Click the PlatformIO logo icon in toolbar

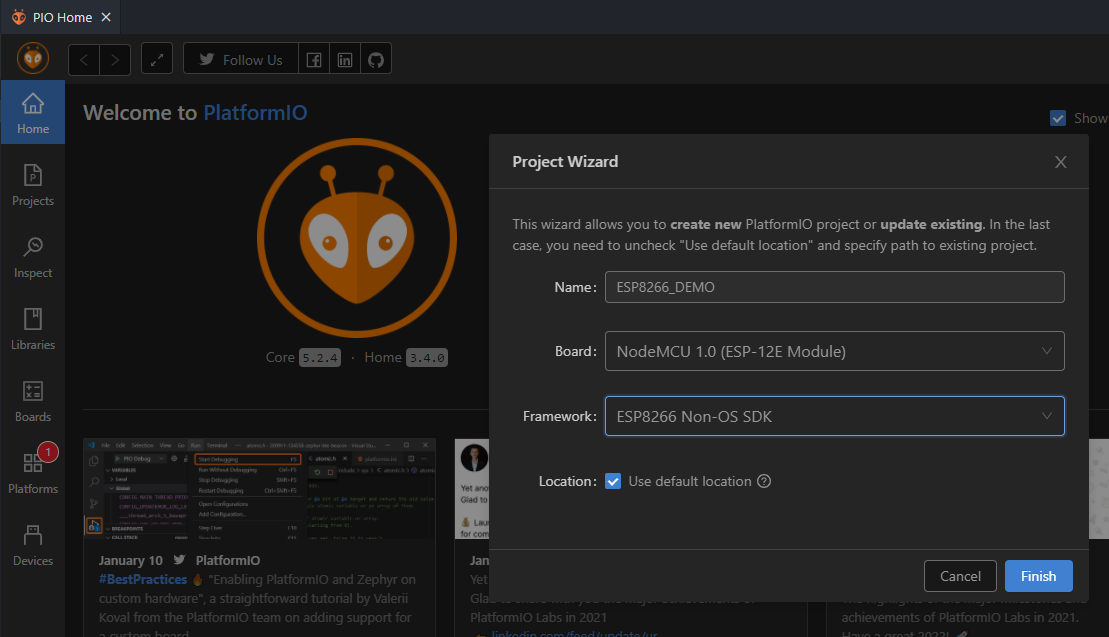[x=33, y=59]
